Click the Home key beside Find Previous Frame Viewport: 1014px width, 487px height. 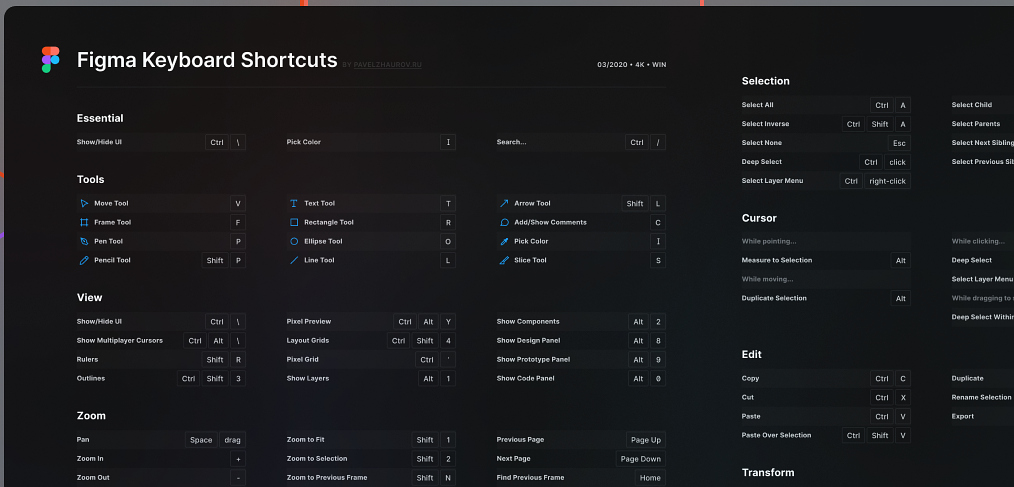[651, 478]
